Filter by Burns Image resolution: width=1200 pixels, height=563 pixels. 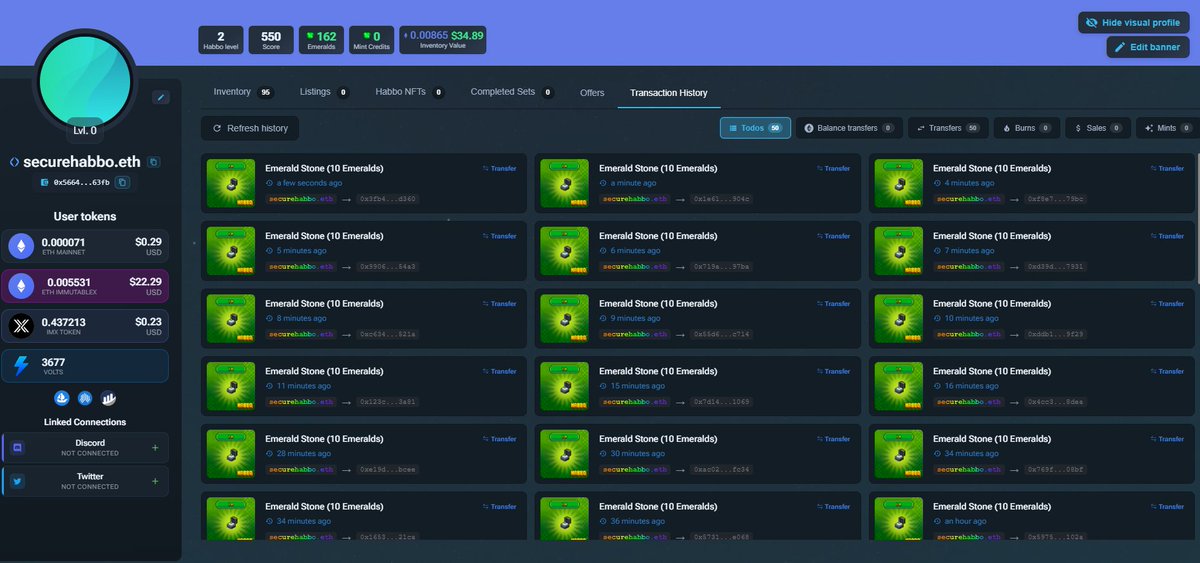1027,128
